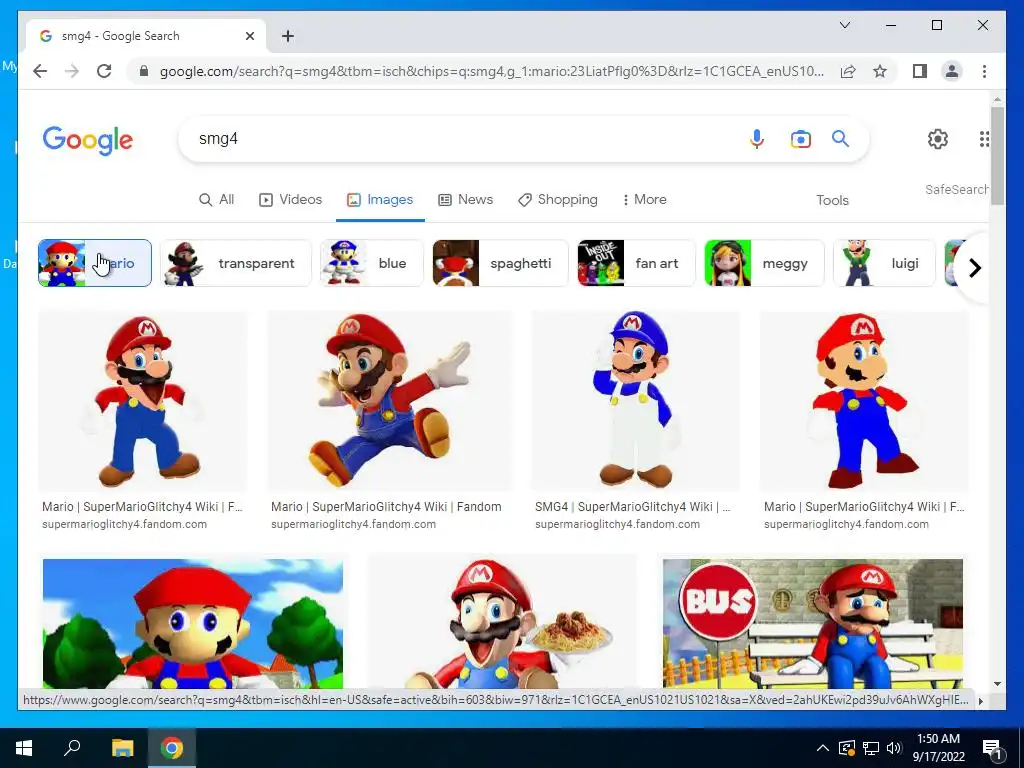Search by image with the camera icon
This screenshot has width=1024, height=768.
[x=801, y=138]
